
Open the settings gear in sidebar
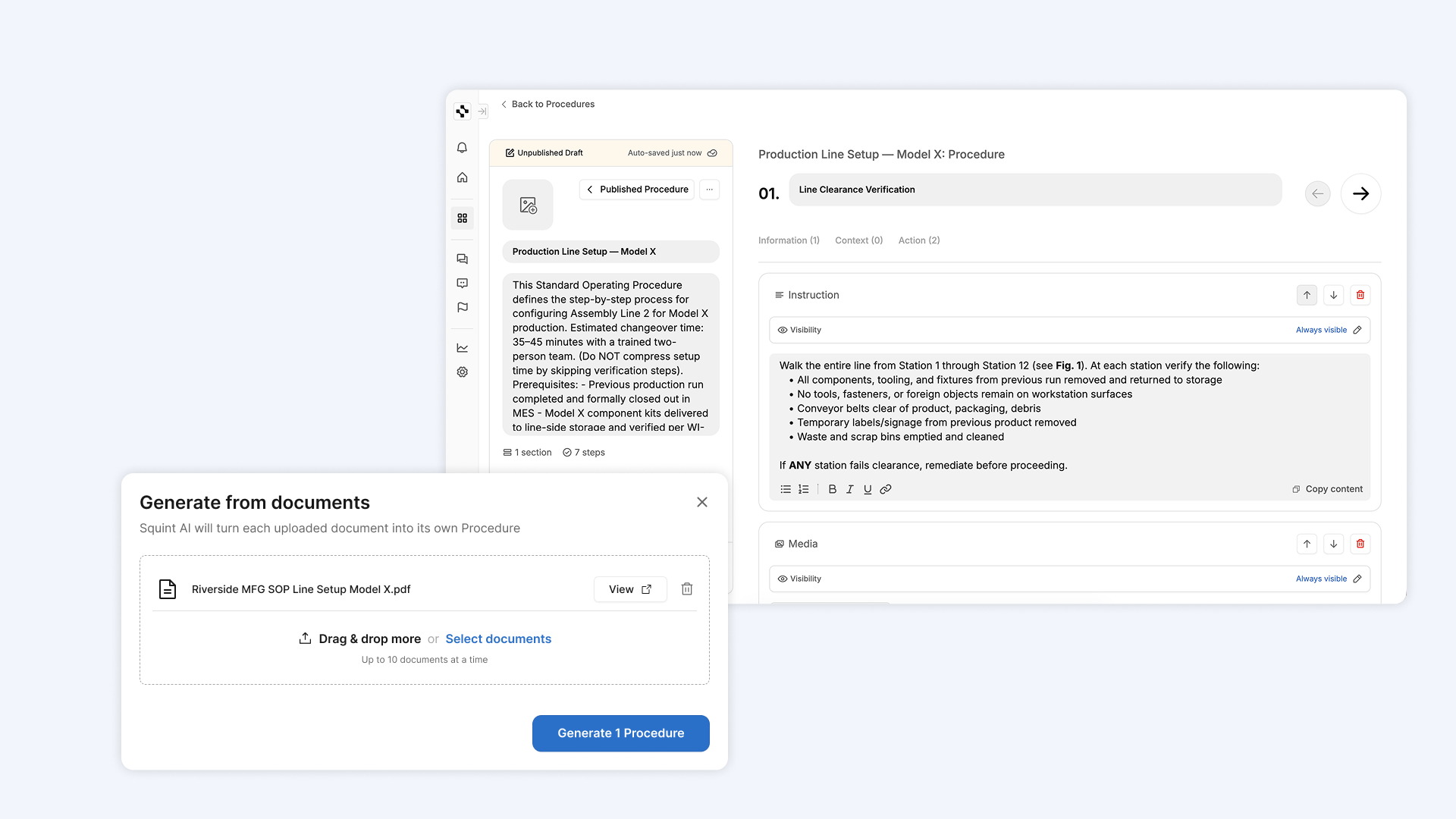pyautogui.click(x=462, y=372)
